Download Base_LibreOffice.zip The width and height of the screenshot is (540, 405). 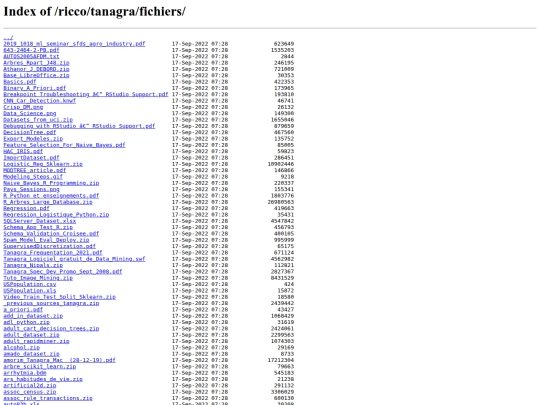pos(36,75)
